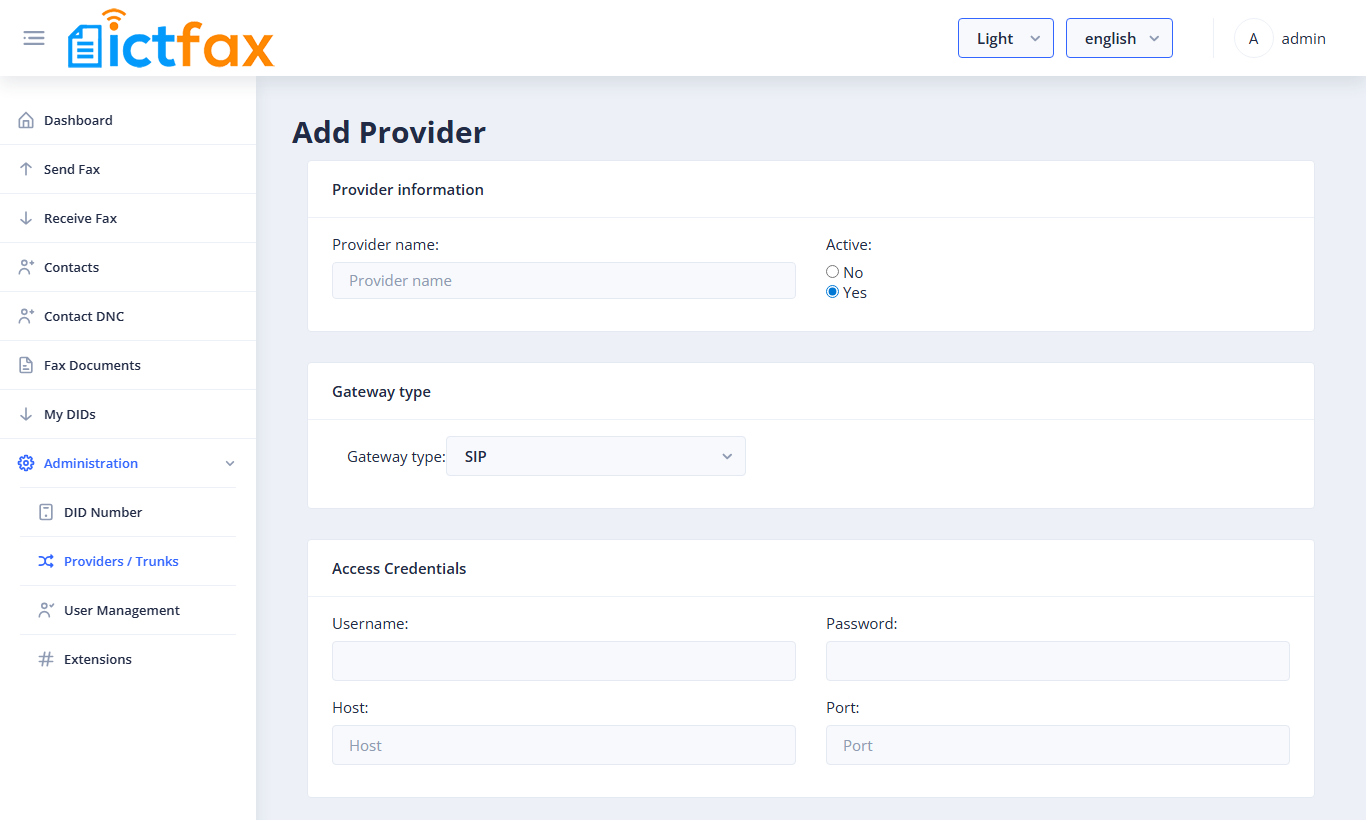Click the DID Number phone icon
1366x820 pixels.
coord(46,512)
